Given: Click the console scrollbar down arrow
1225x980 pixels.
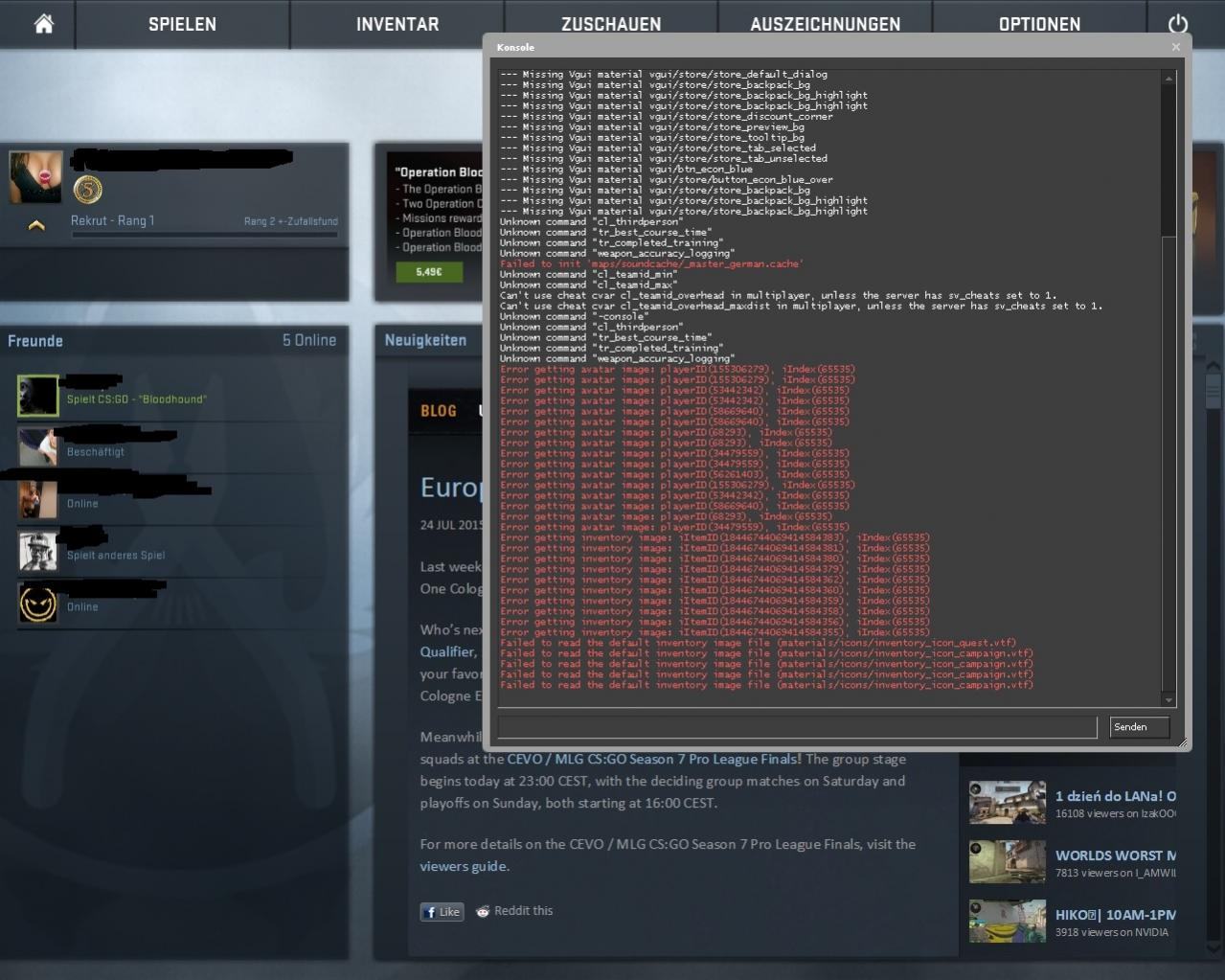Looking at the screenshot, I should point(1168,700).
